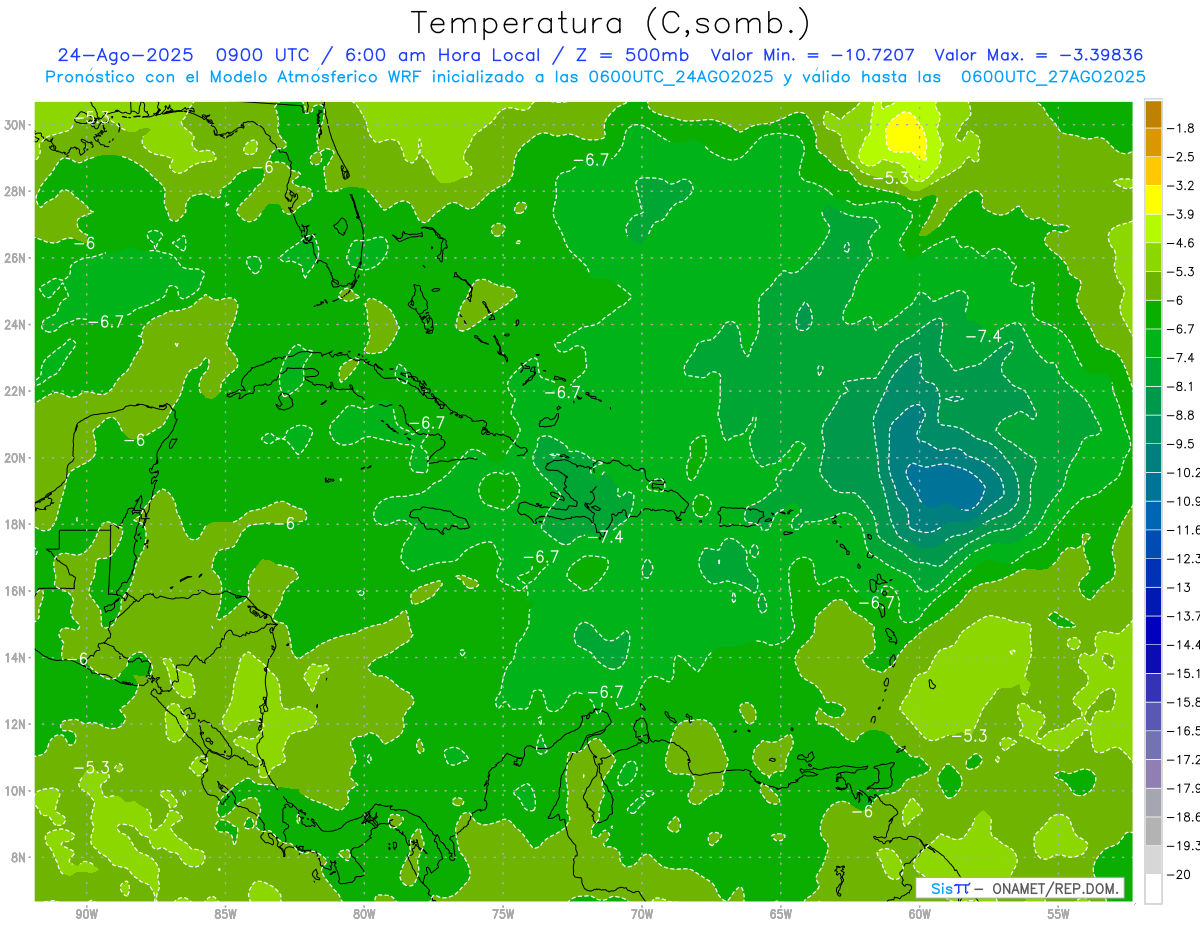This screenshot has width=1200, height=927.
Task: Click teal swatch between -10.2 and -9.5
Action: click(1153, 458)
